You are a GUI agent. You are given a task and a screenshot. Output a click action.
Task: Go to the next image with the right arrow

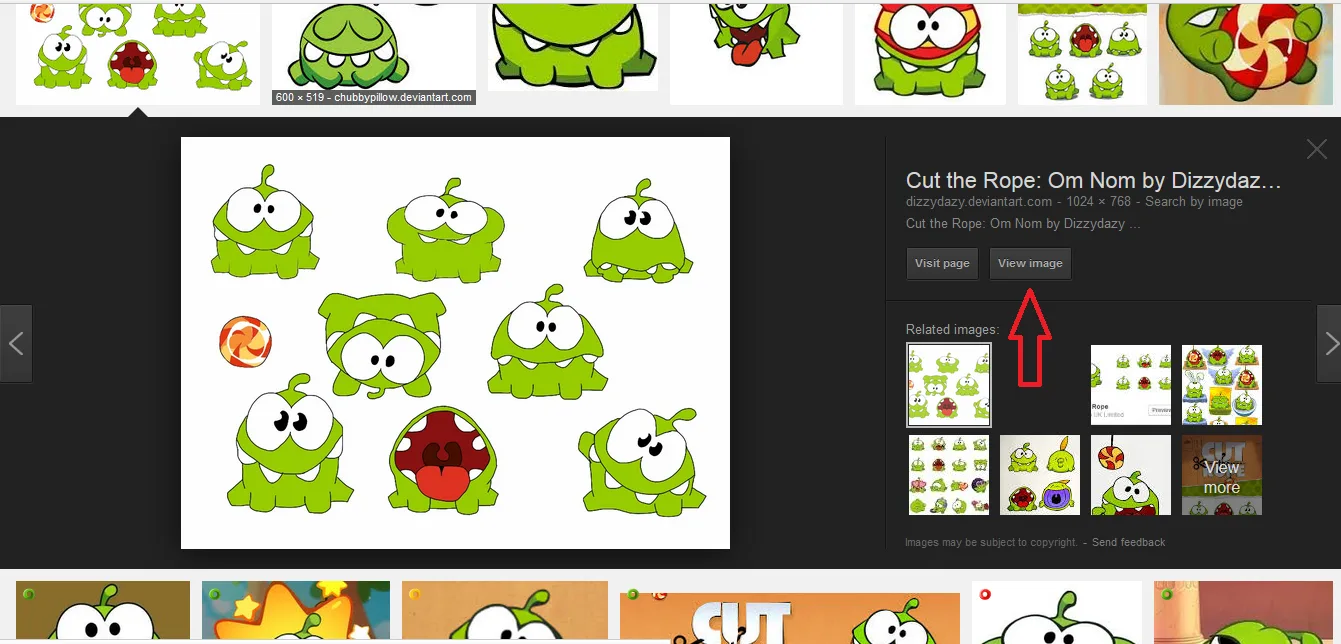(1329, 344)
